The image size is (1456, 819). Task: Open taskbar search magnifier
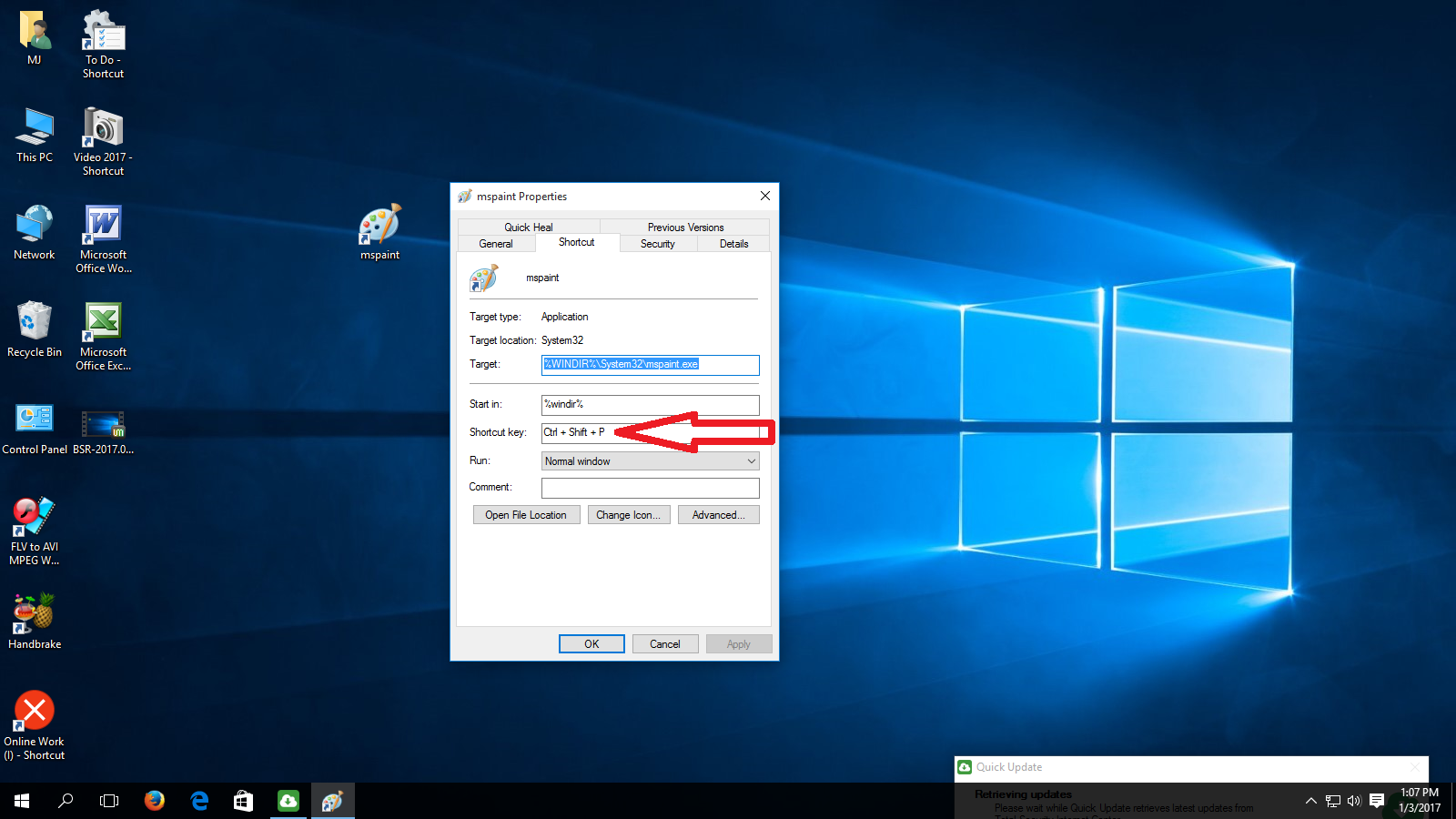pyautogui.click(x=66, y=801)
